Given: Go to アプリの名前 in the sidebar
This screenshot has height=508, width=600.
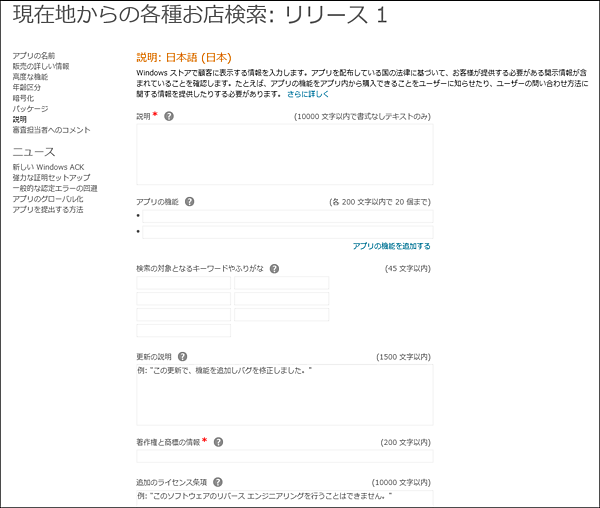Looking at the screenshot, I should (x=34, y=56).
